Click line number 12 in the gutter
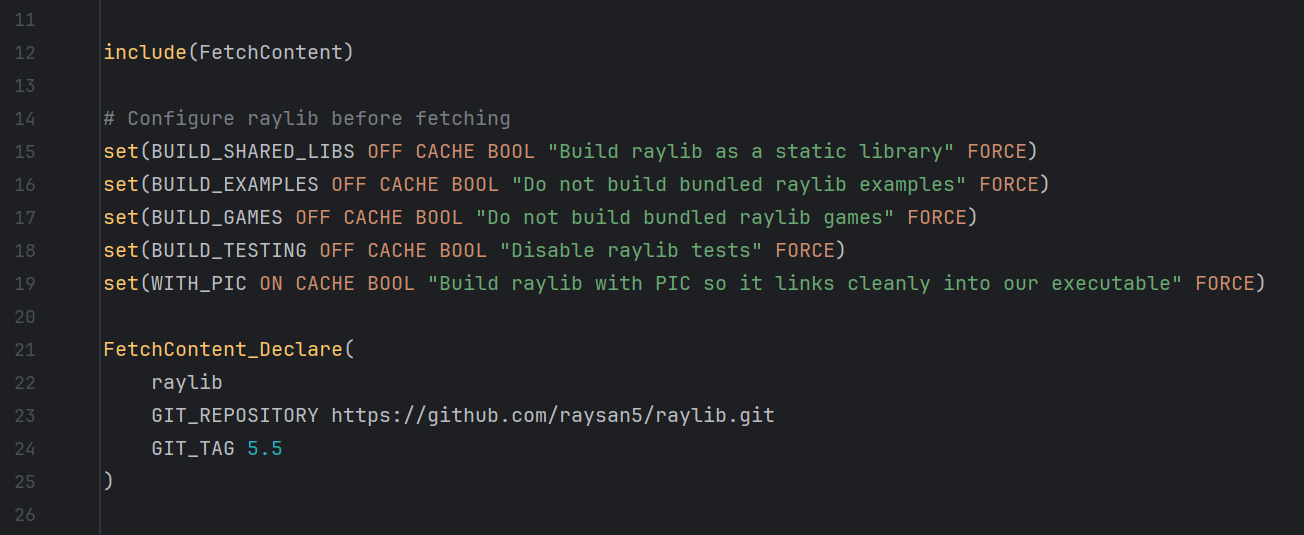The height and width of the screenshot is (535, 1304). pyautogui.click(x=25, y=52)
